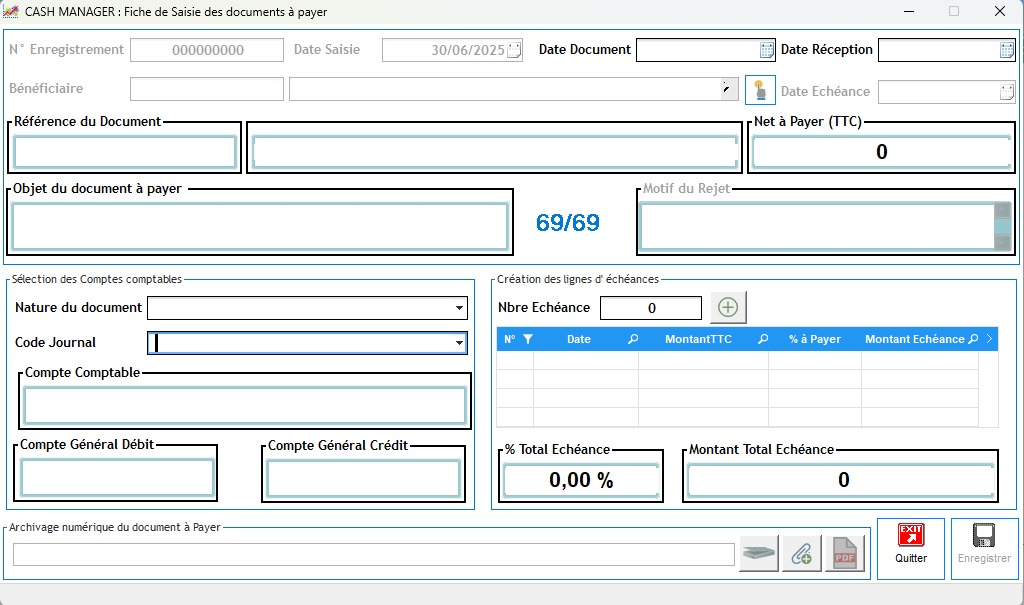Click the scanner icon to scan document
The image size is (1024, 605).
(x=759, y=553)
